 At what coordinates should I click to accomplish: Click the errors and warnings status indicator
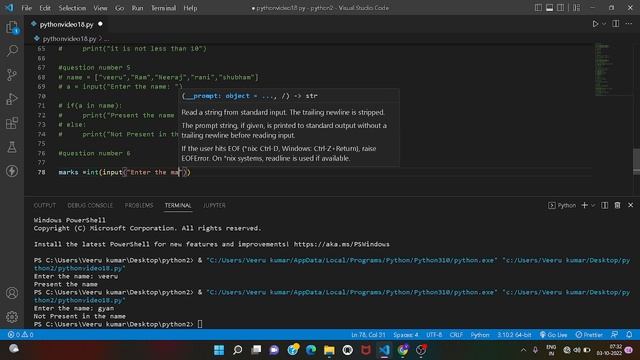click(20, 335)
